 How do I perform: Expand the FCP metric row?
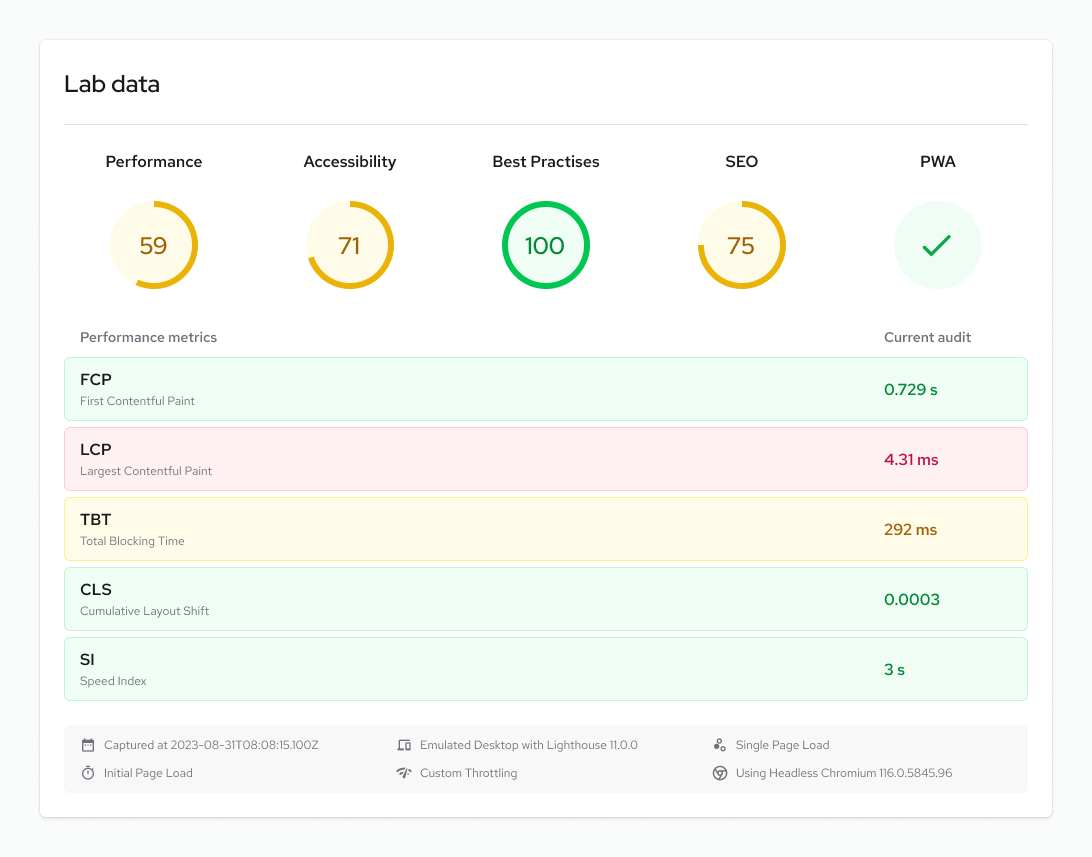545,389
